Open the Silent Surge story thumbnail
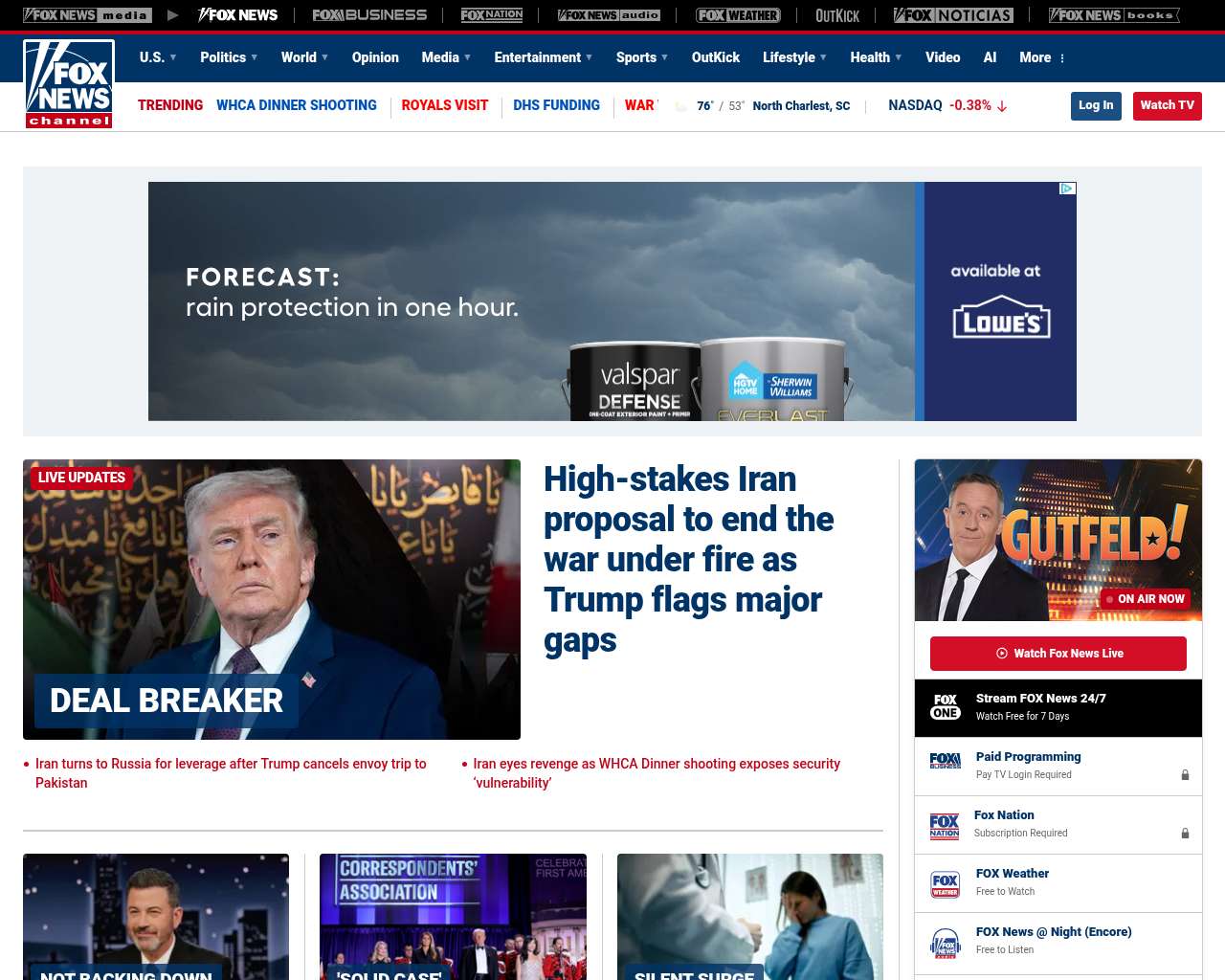This screenshot has width=1225, height=980. [750, 917]
